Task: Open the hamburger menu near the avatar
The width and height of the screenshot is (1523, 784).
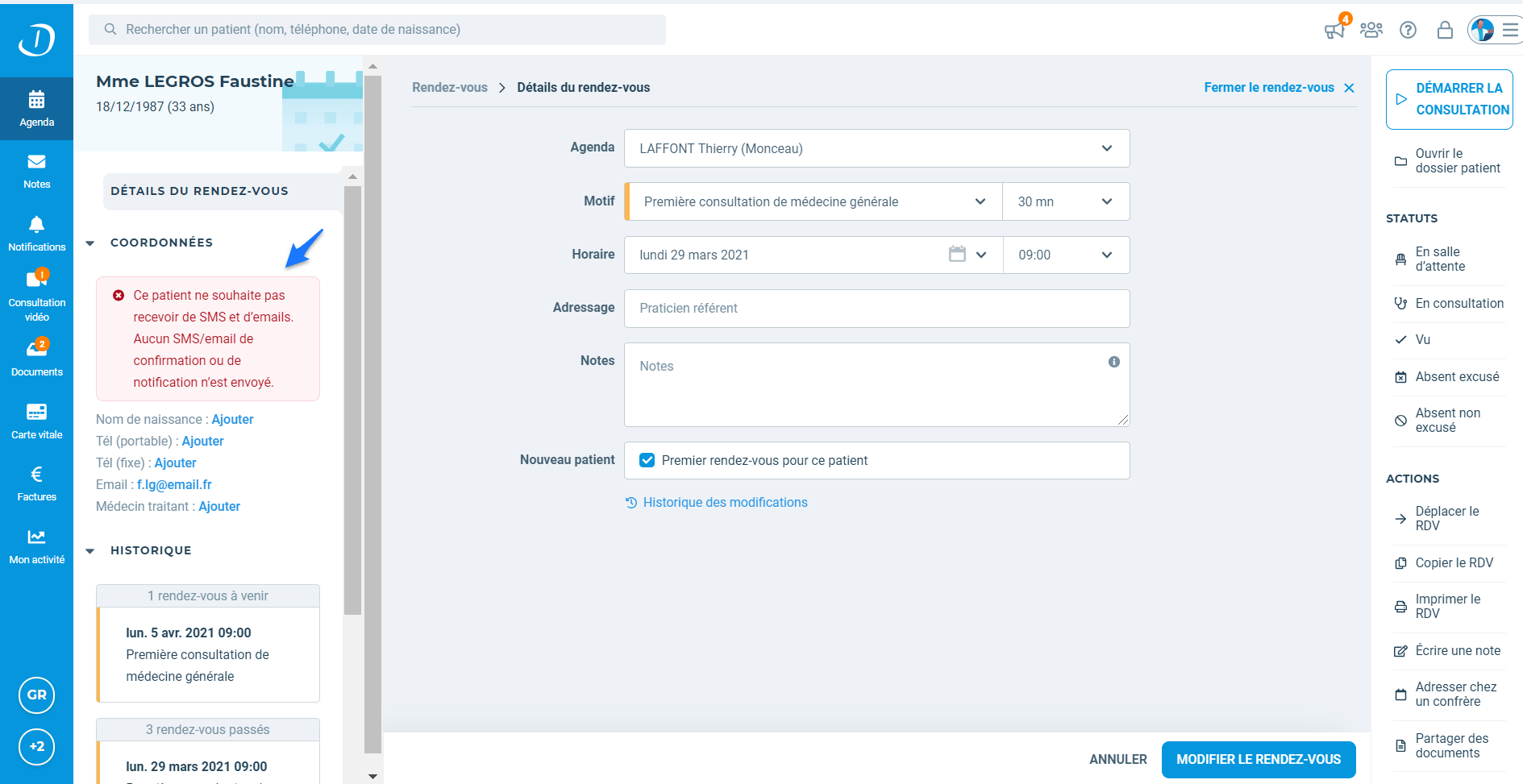Action: [x=1512, y=30]
